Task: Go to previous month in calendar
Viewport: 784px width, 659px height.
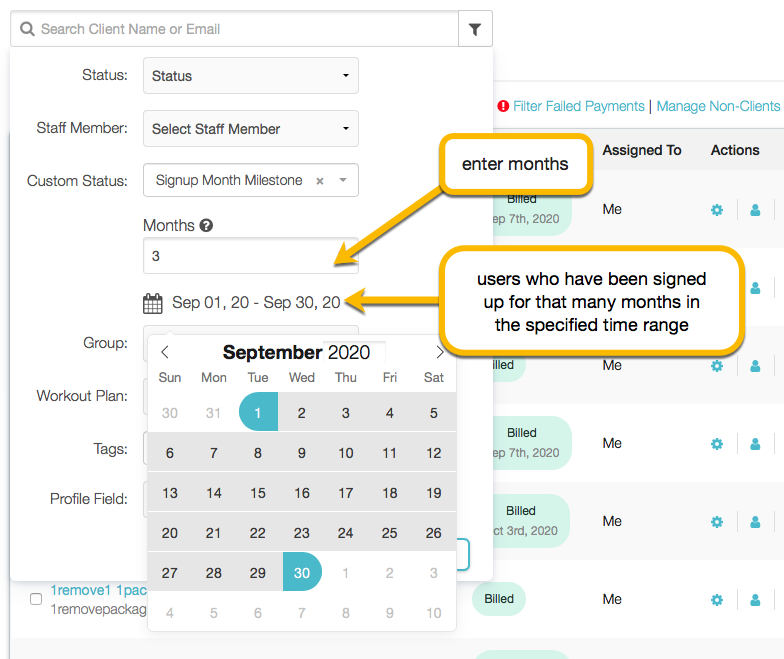Action: pyautogui.click(x=165, y=352)
